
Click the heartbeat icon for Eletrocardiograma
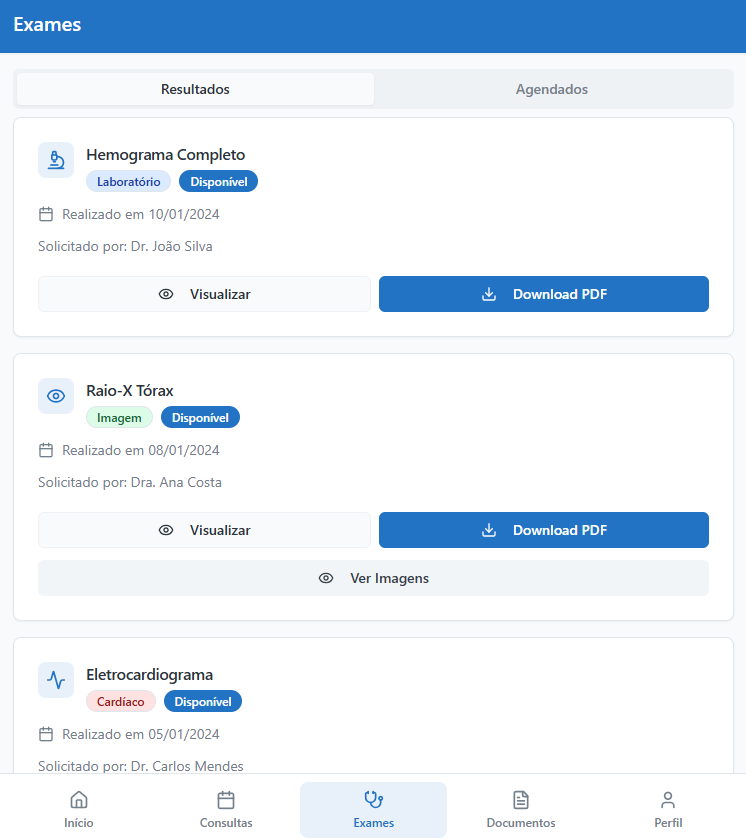[x=56, y=680]
